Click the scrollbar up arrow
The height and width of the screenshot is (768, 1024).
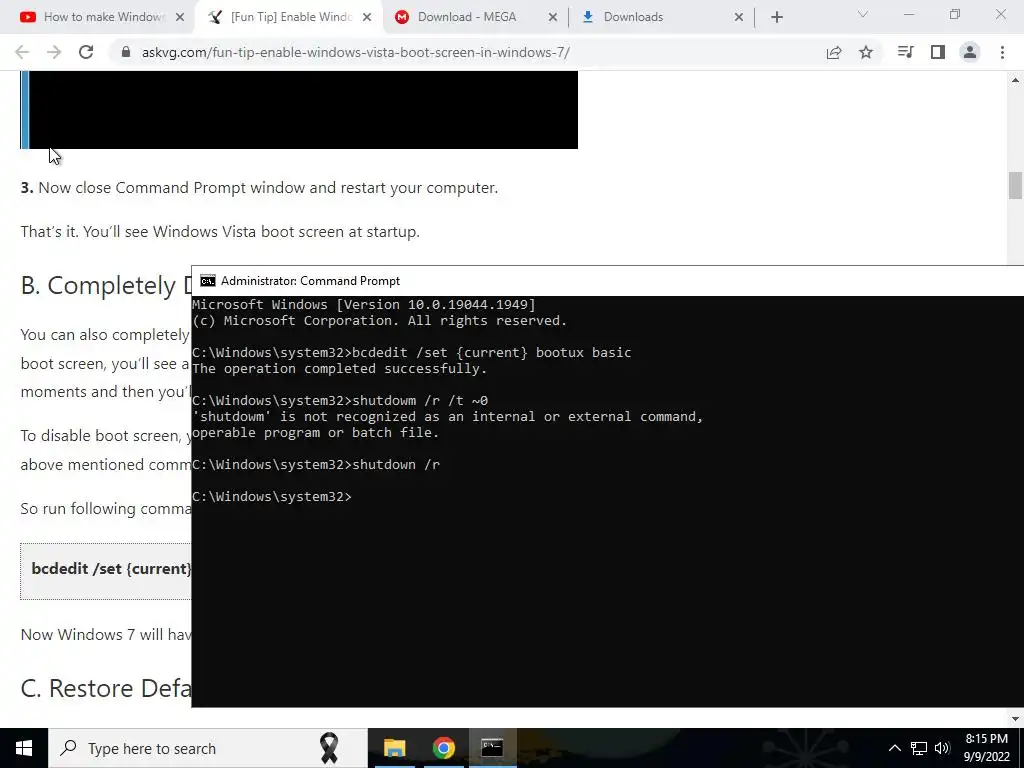tap(1015, 80)
